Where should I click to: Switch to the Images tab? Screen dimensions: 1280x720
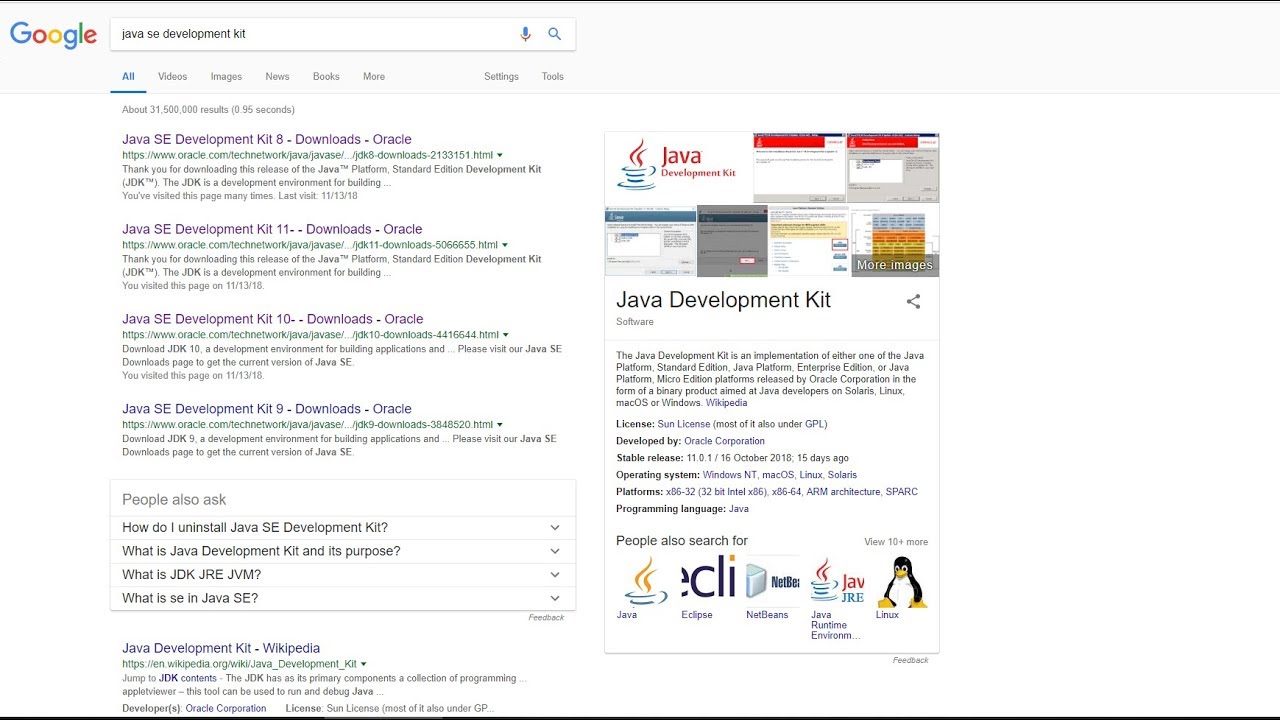point(226,77)
